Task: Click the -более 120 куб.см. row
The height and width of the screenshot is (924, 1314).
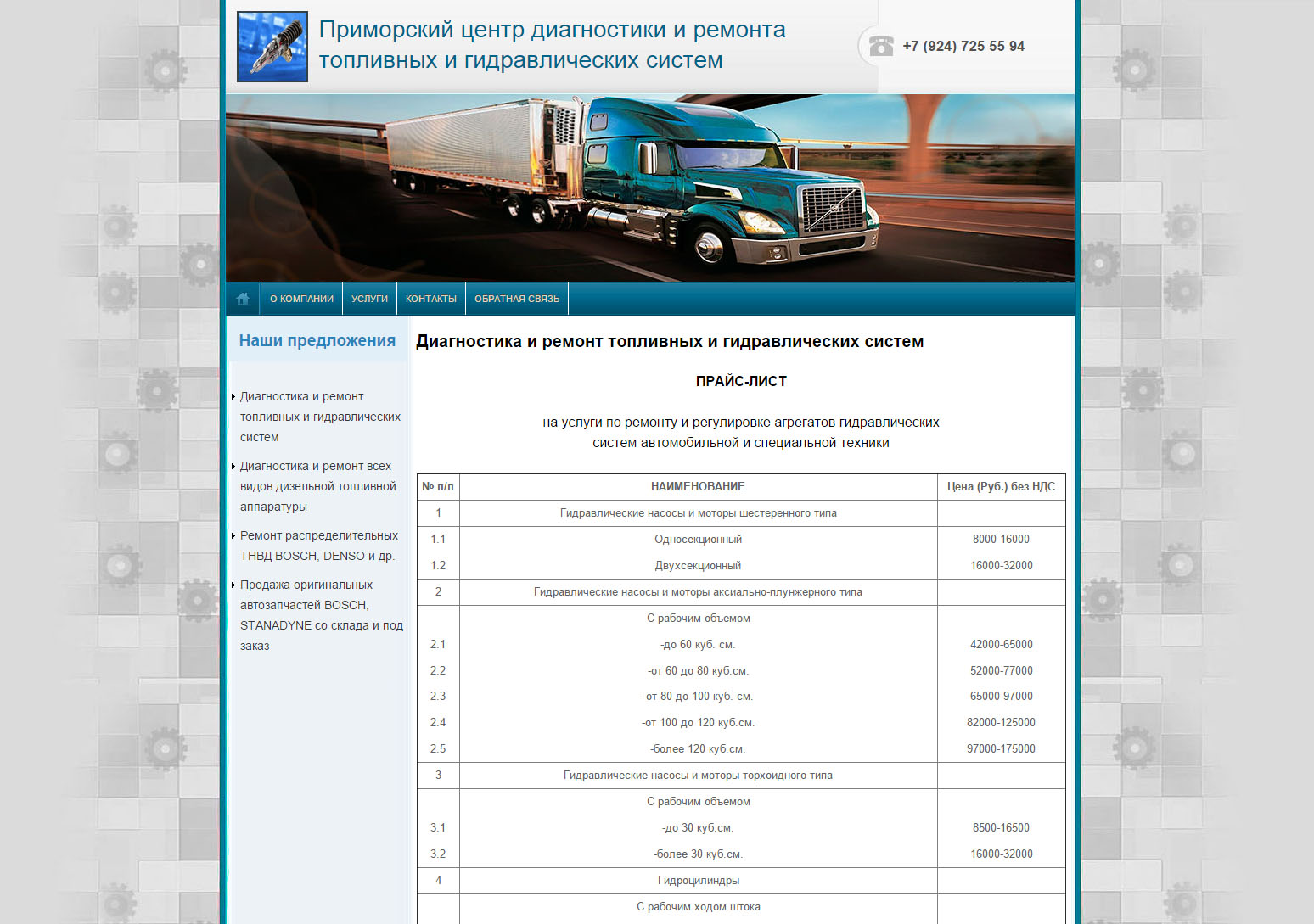Action: pyautogui.click(x=698, y=748)
